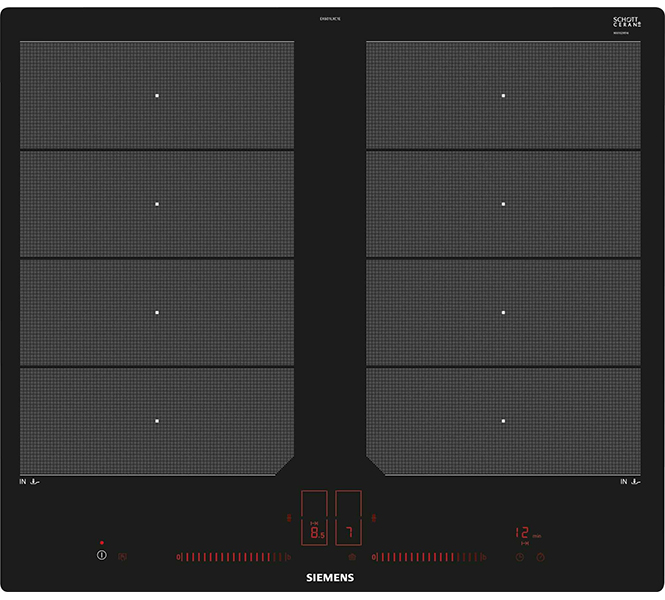The width and height of the screenshot is (665, 600).
Task: Tap the boost icon ending left slider
Action: tap(288, 556)
